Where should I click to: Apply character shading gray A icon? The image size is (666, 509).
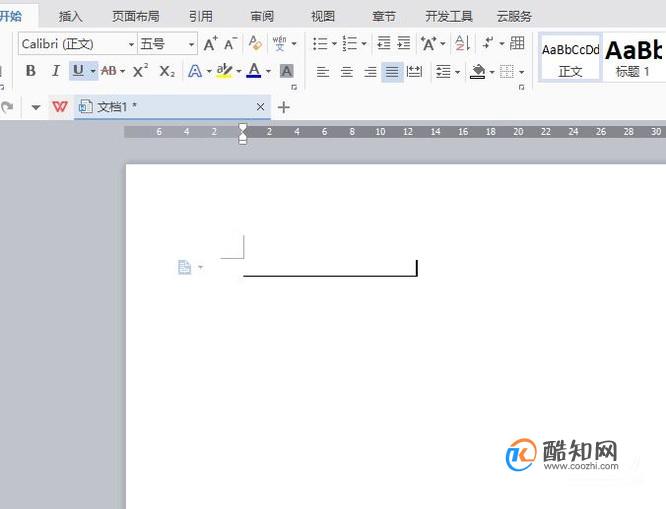[x=287, y=71]
